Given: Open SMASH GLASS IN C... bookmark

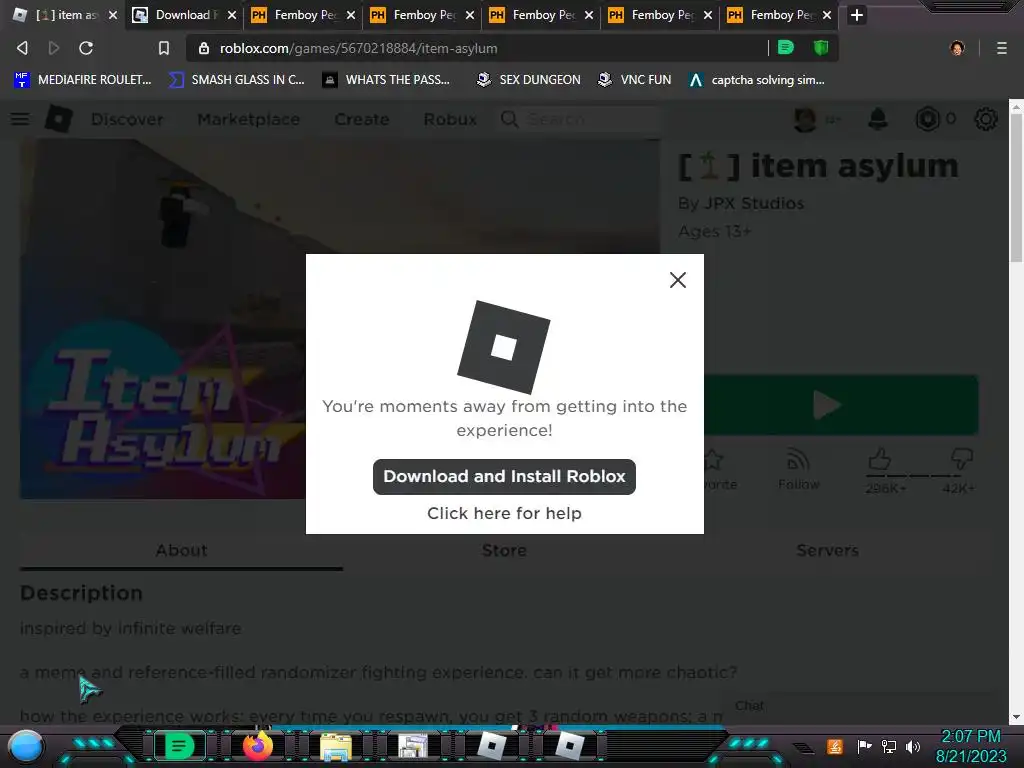Looking at the screenshot, I should [236, 80].
